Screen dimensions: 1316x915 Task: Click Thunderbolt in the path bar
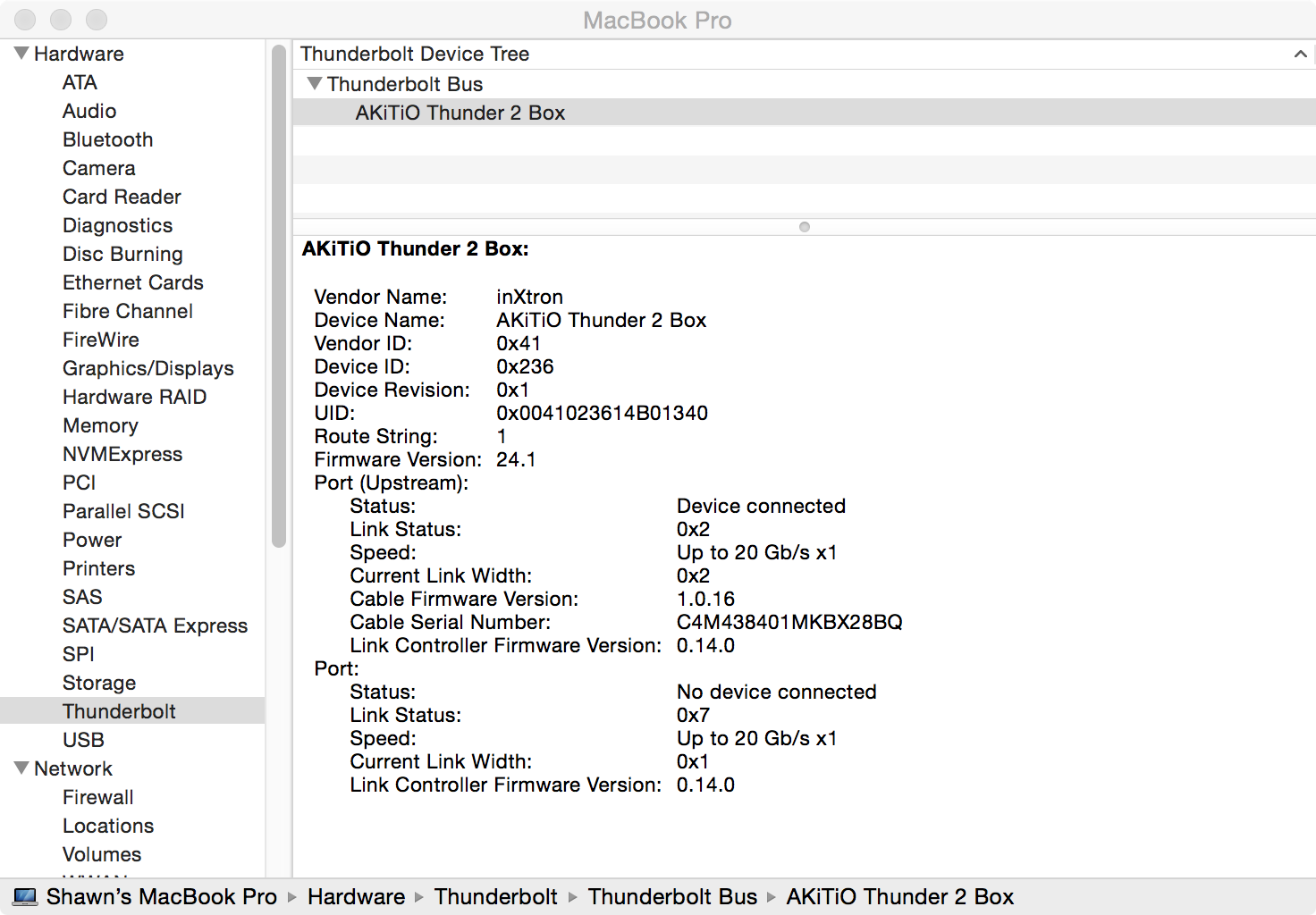pos(496,896)
